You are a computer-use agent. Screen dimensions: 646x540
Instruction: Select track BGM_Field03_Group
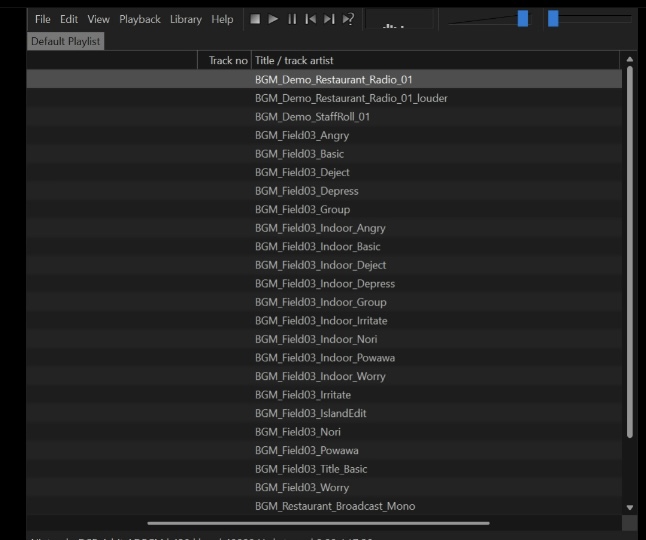(324, 209)
